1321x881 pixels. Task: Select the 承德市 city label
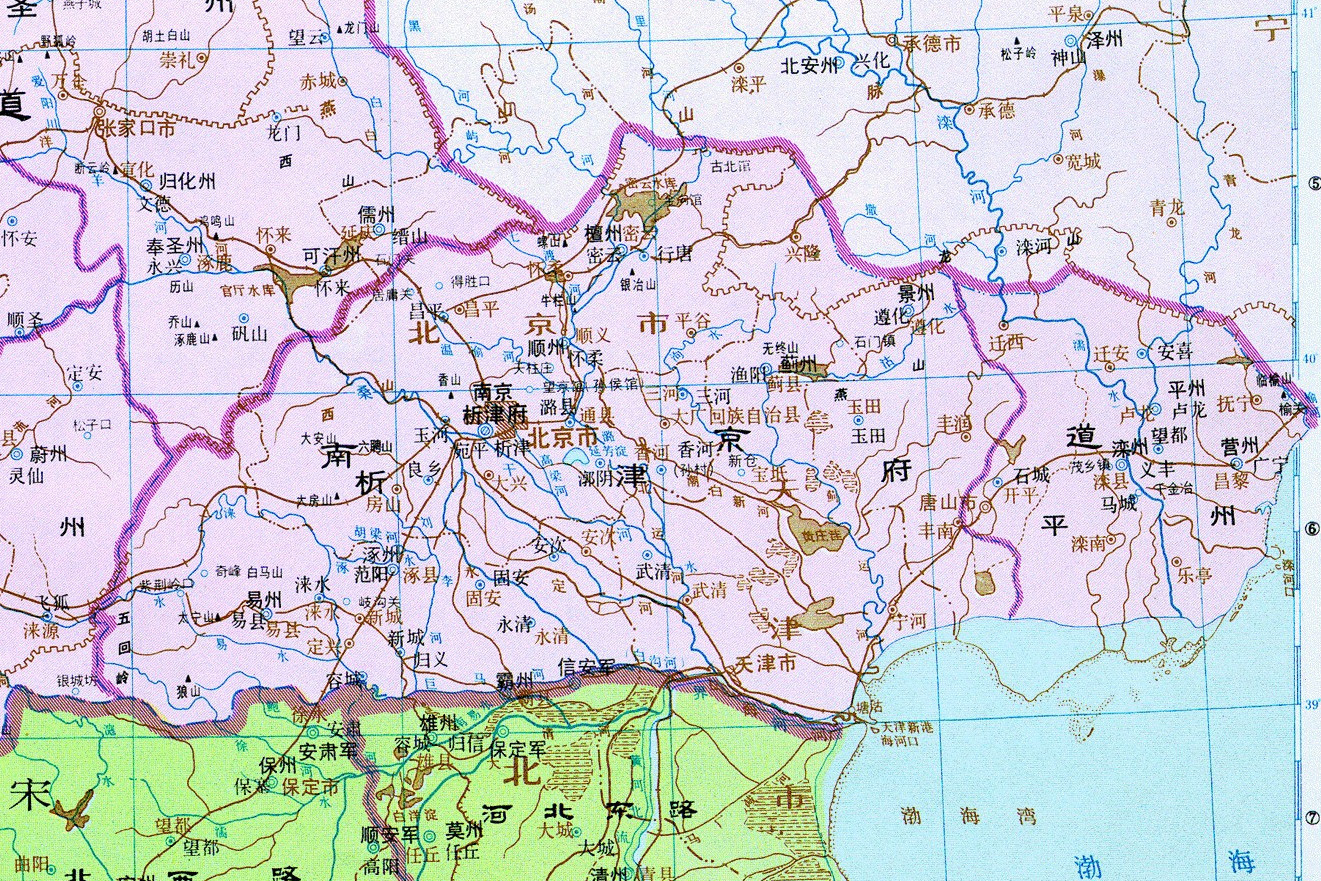click(x=932, y=44)
